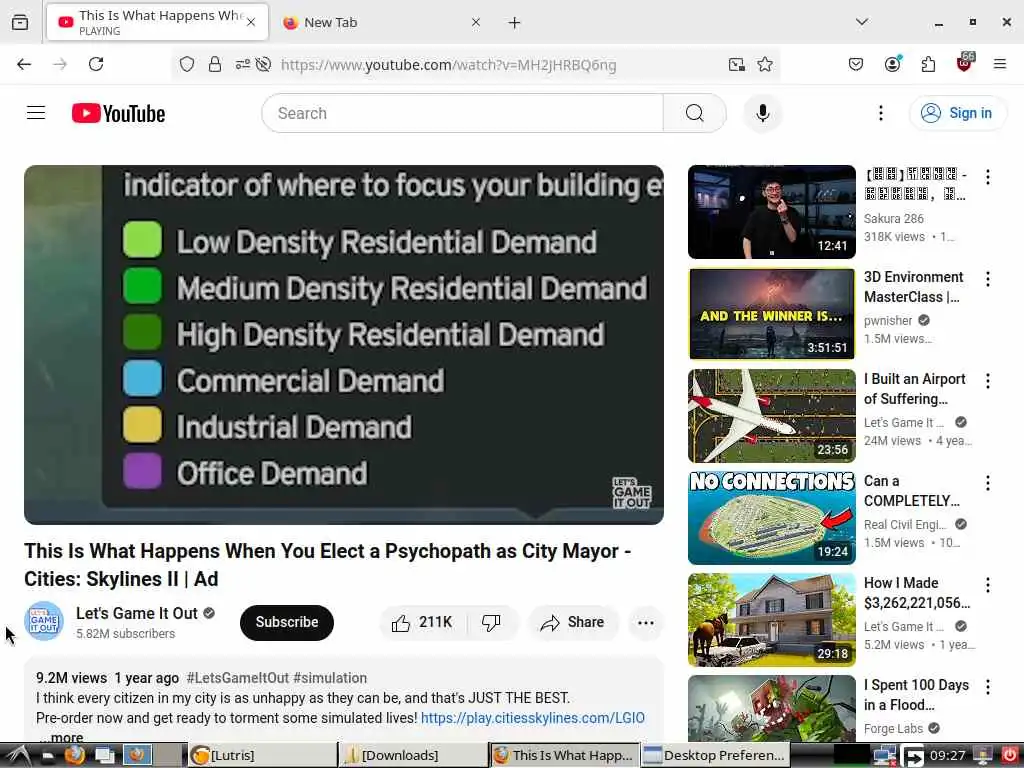
Task: Reload the current YouTube page
Action: pyautogui.click(x=96, y=64)
